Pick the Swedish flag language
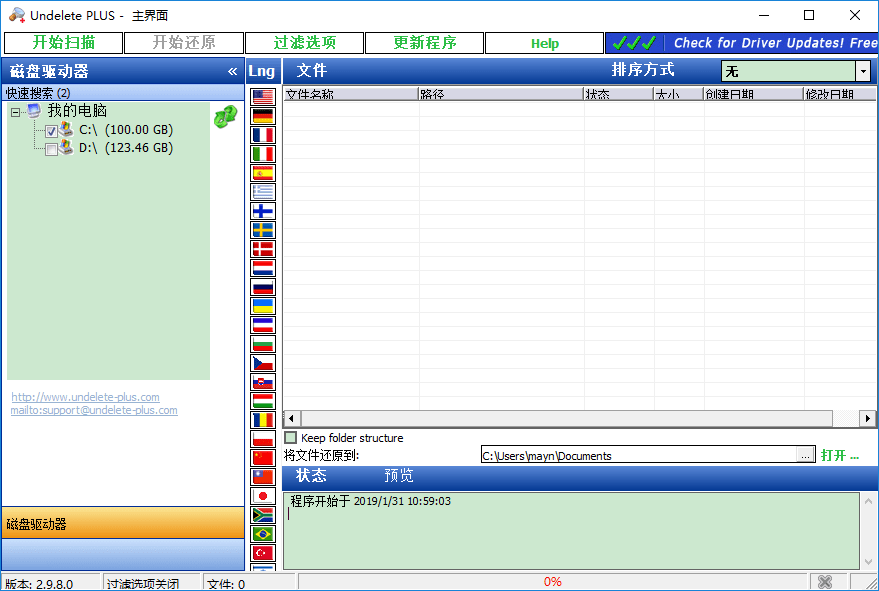The width and height of the screenshot is (879, 591). pos(263,230)
